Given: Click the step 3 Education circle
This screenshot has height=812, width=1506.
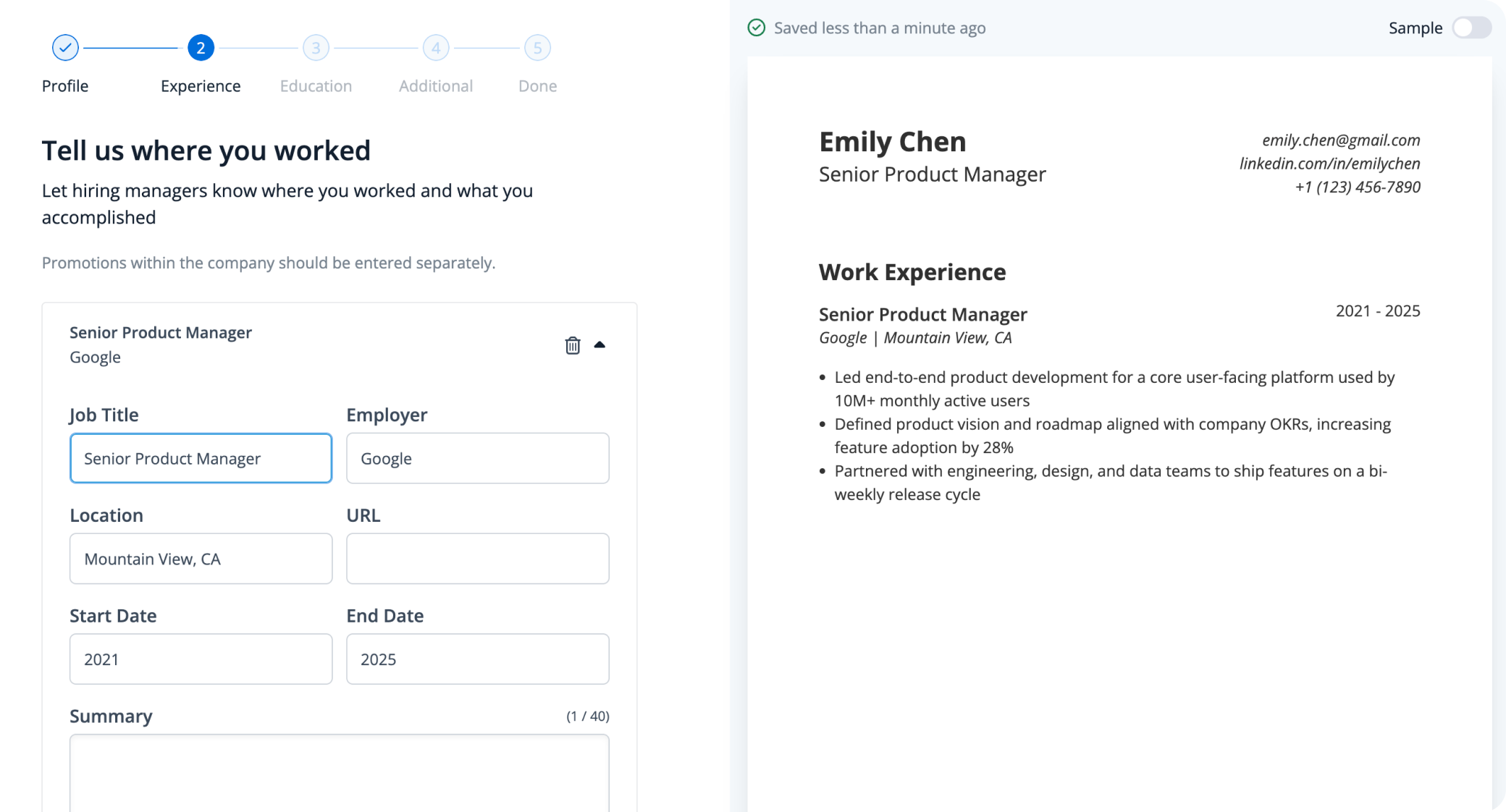Looking at the screenshot, I should (x=316, y=47).
